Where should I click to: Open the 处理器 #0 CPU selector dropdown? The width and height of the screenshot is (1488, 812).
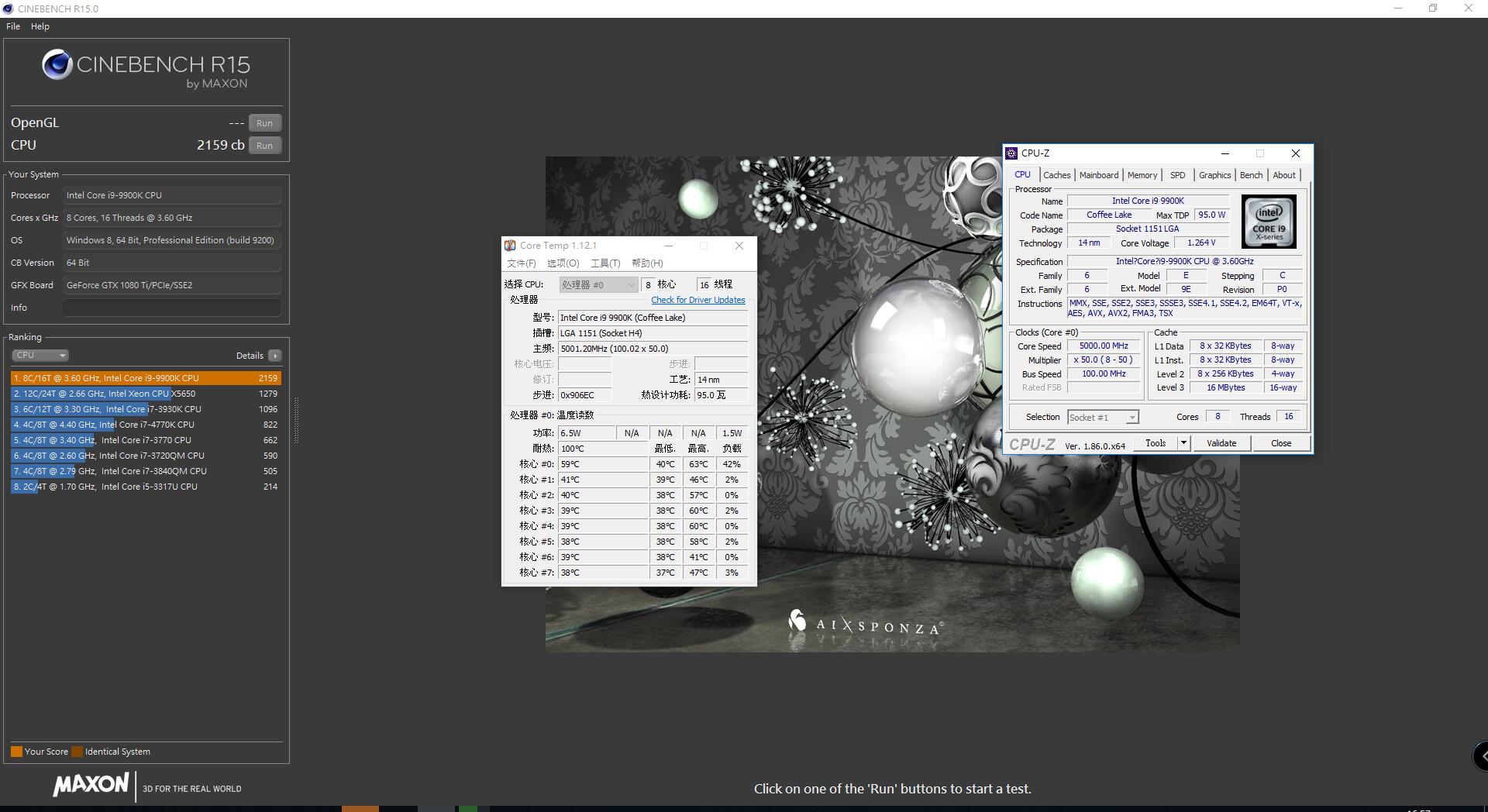point(598,285)
